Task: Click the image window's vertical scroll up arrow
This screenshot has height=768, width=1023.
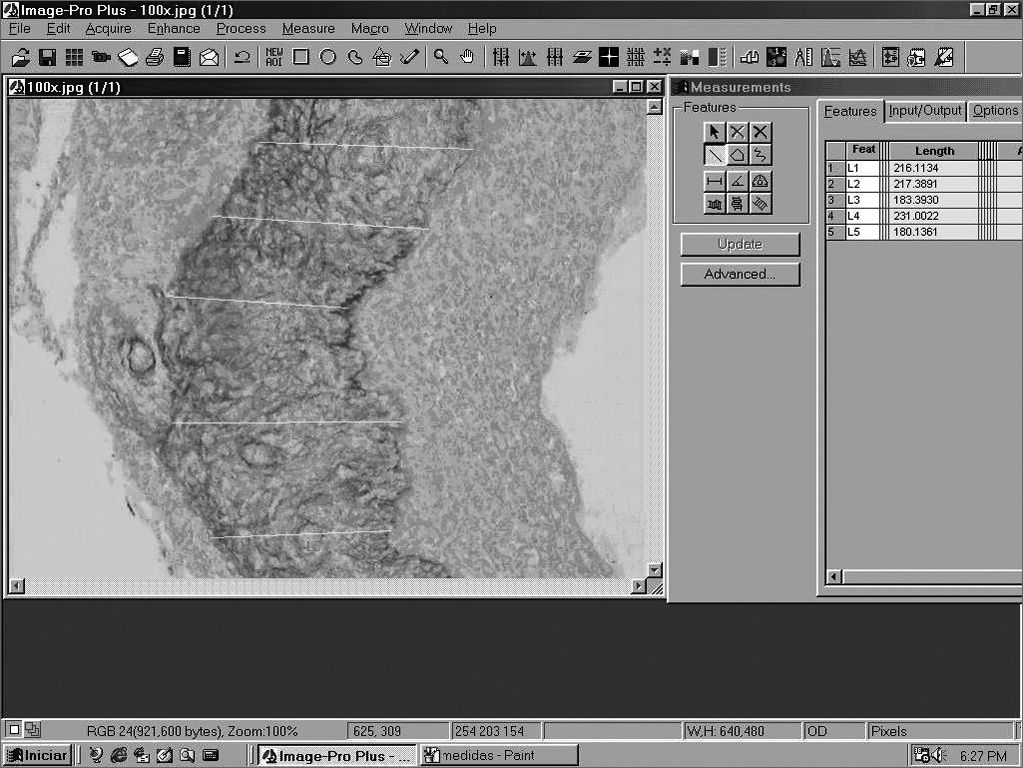Action: 654,107
